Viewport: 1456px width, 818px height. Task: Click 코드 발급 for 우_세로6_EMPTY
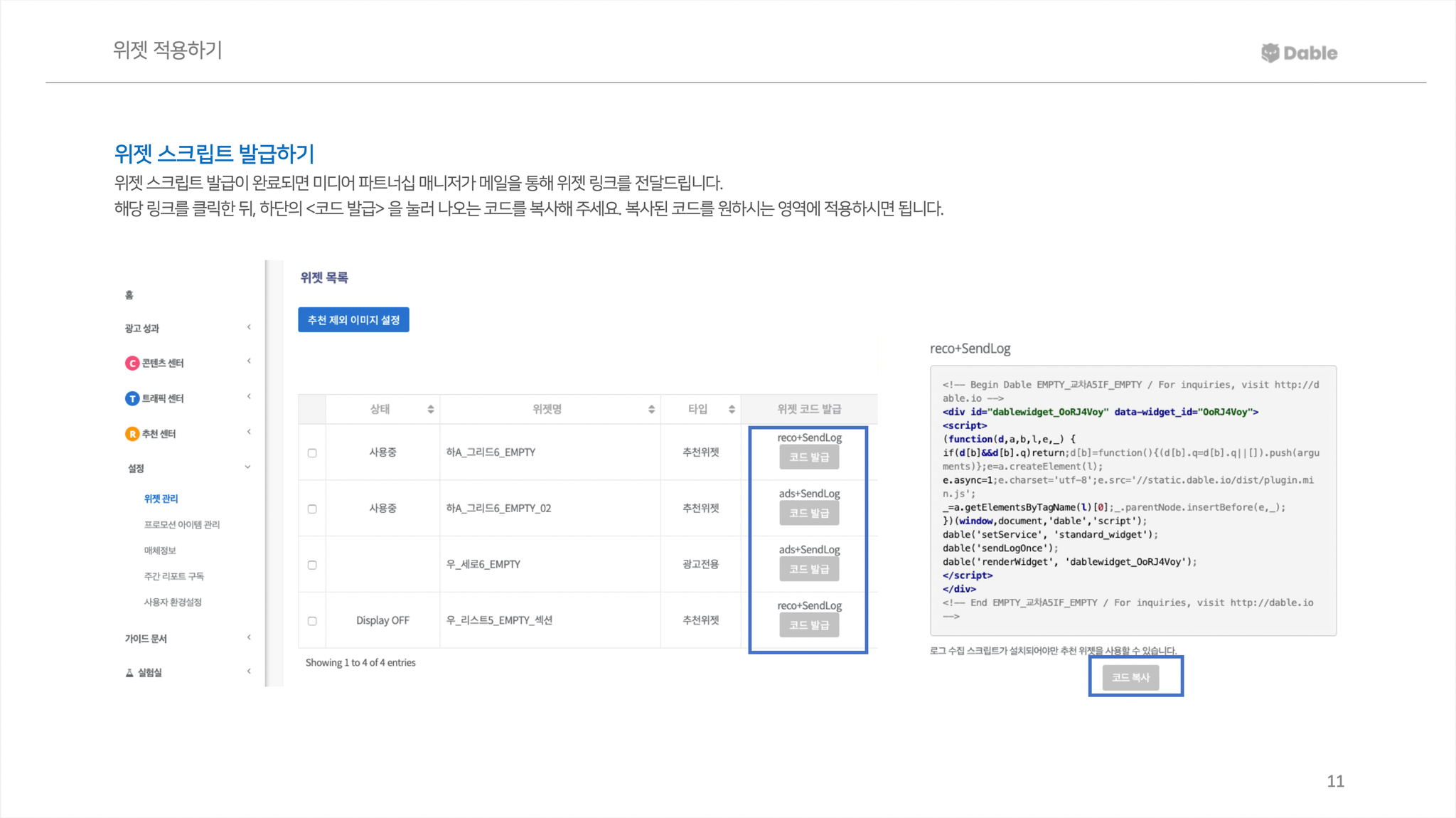click(x=809, y=570)
